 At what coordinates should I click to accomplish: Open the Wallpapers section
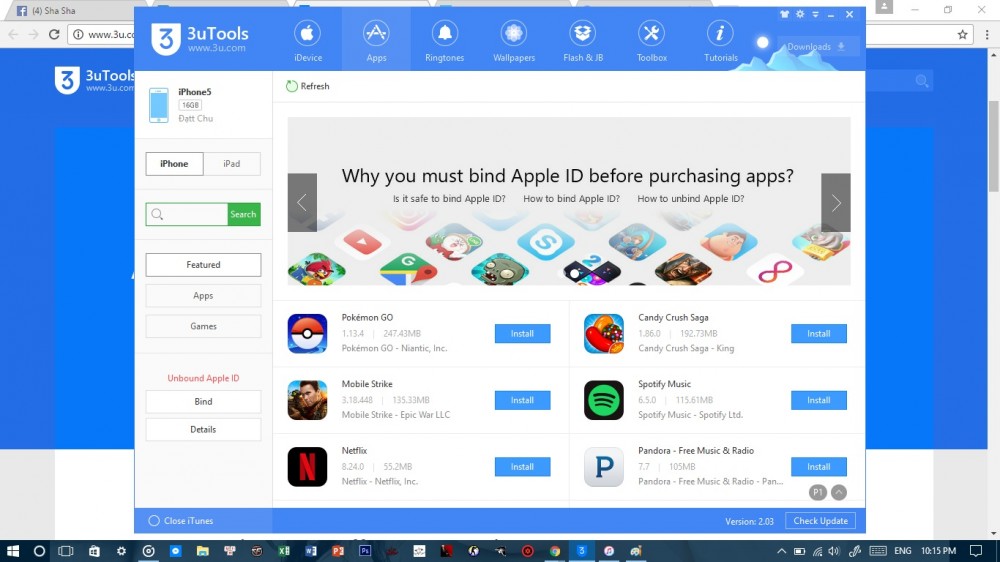tap(513, 40)
